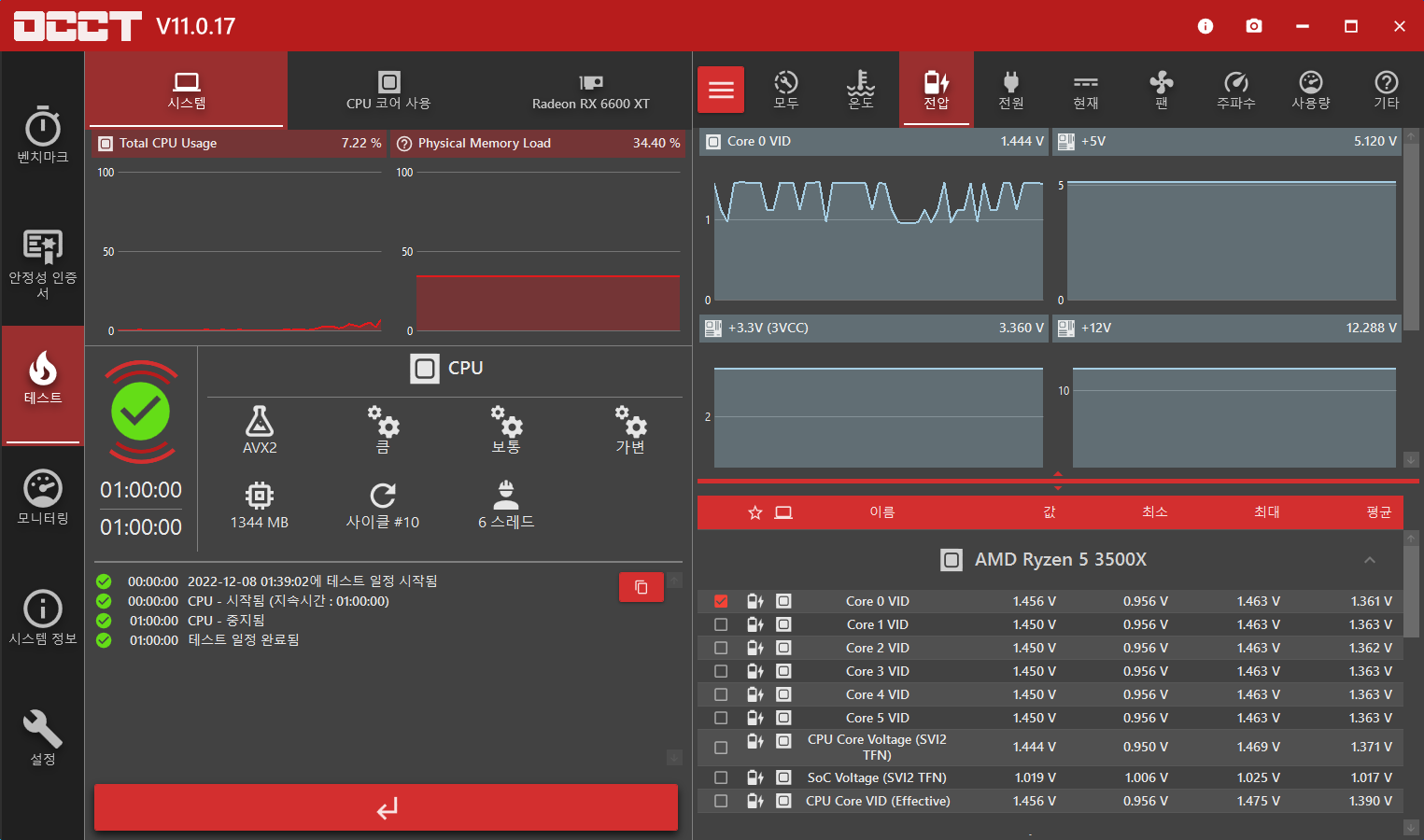This screenshot has width=1424, height=840.
Task: Check the Core 1 VID checkbox
Action: (x=721, y=624)
